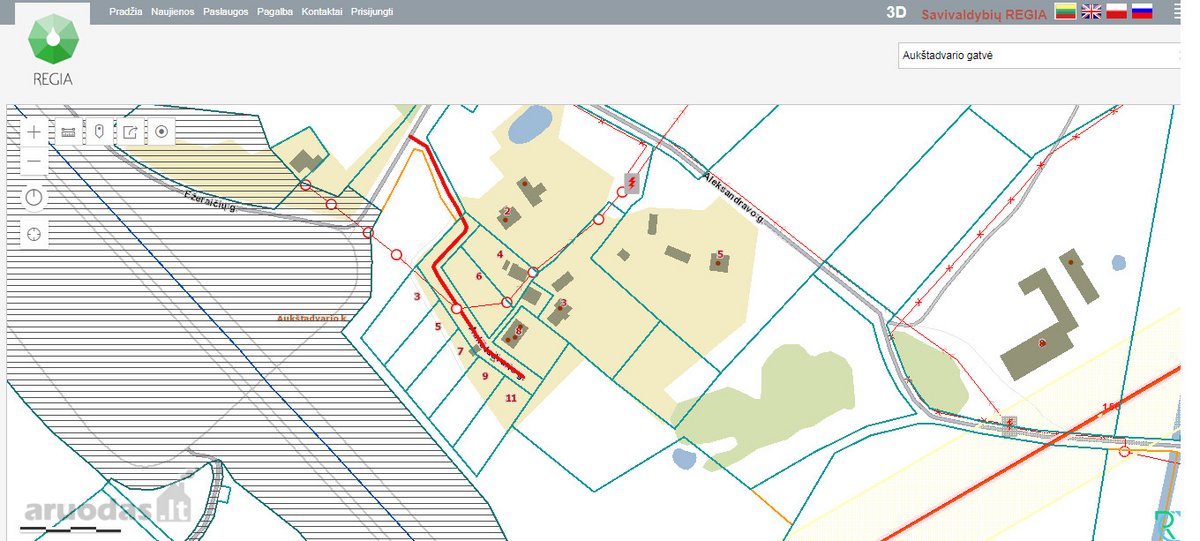This screenshot has width=1200, height=541.
Task: Toggle the circular target layer tool
Action: coord(161,131)
